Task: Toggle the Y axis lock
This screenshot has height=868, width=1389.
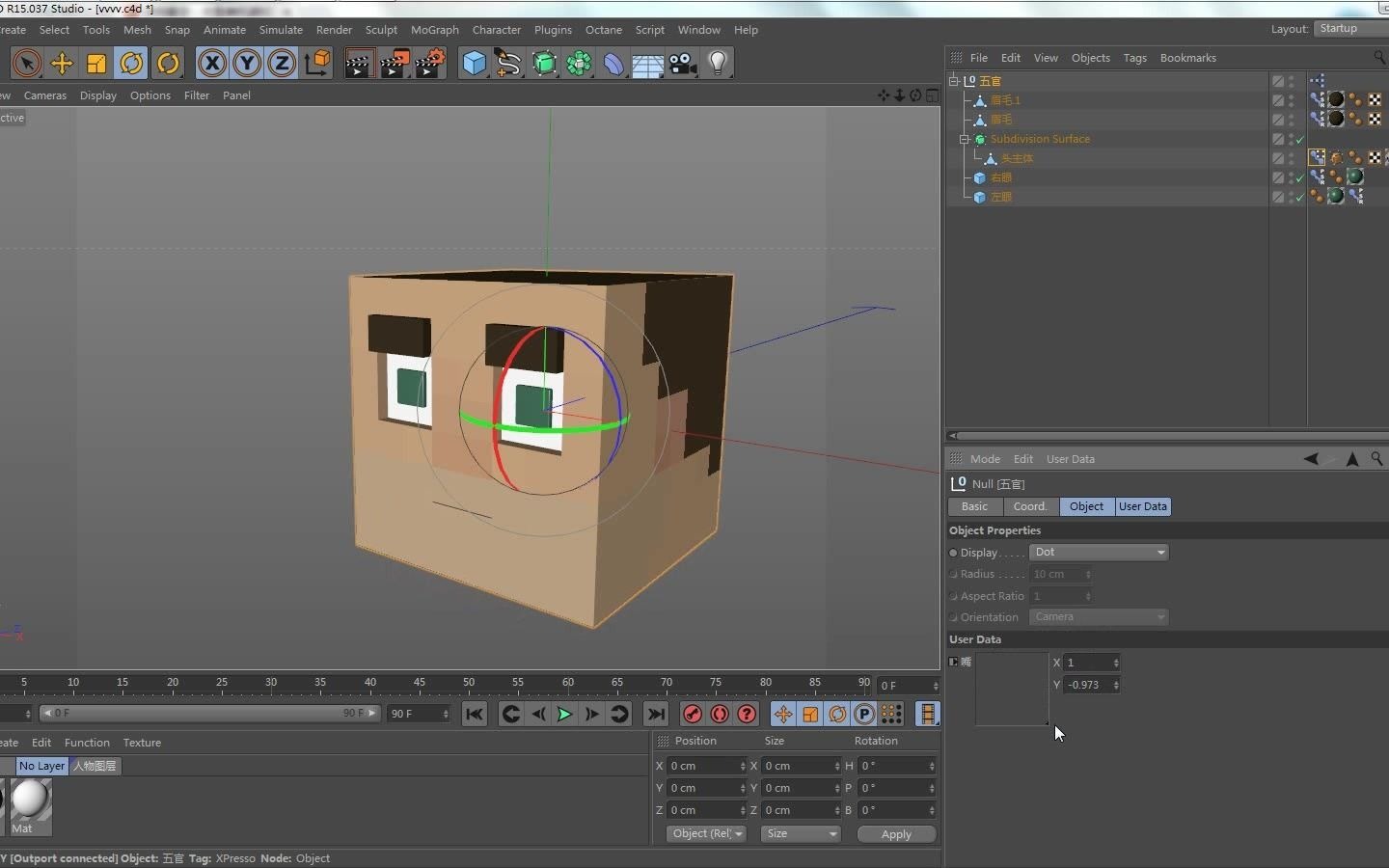Action: (247, 64)
